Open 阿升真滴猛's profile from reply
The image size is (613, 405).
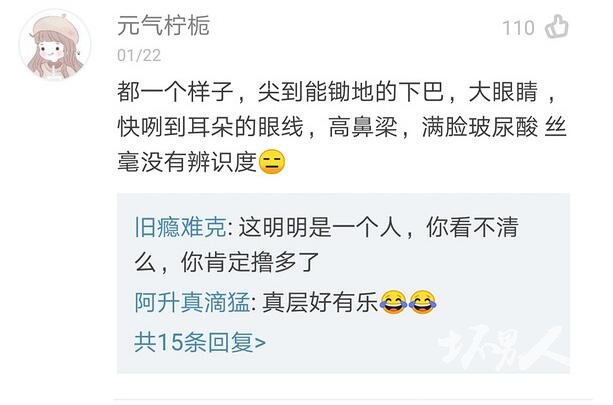click(192, 303)
